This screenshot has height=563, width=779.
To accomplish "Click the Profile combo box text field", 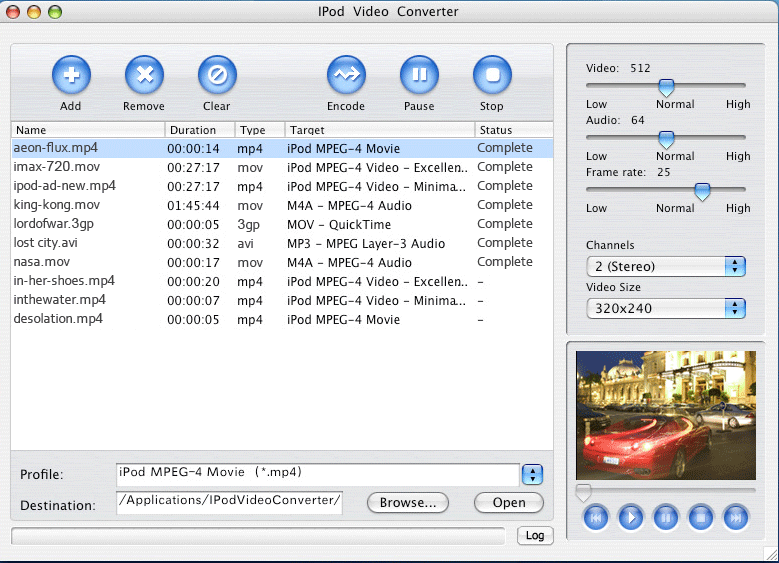I will [x=318, y=475].
